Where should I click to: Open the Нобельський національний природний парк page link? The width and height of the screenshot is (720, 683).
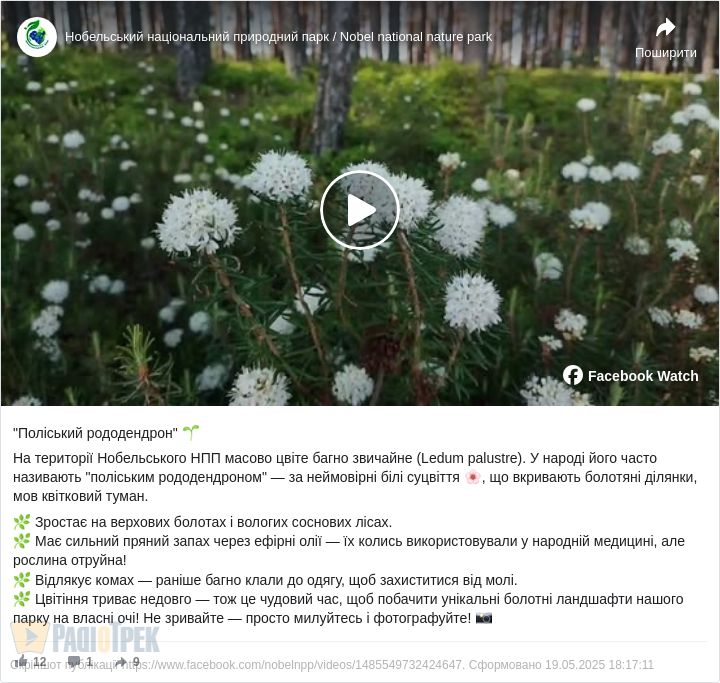pyautogui.click(x=278, y=37)
